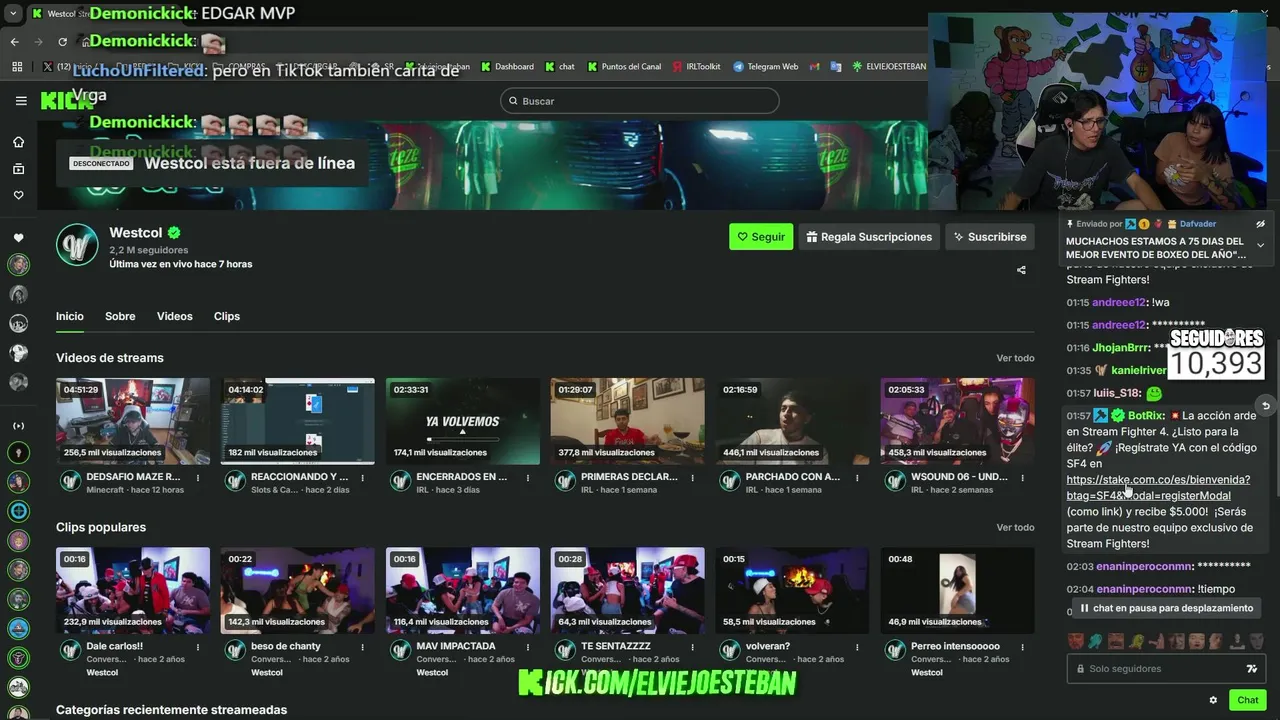Click Ver todo for Videos de streams
The height and width of the screenshot is (720, 1280).
coord(1015,358)
